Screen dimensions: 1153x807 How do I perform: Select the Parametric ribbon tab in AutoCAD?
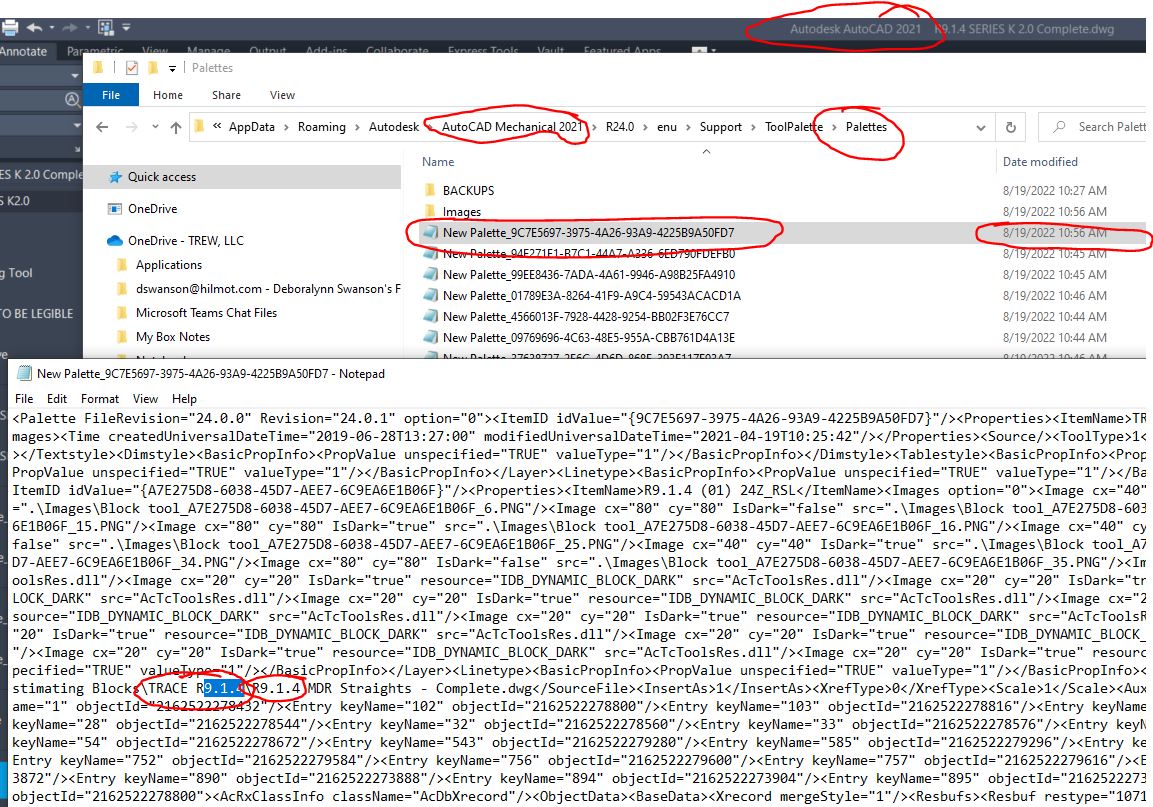click(x=96, y=51)
